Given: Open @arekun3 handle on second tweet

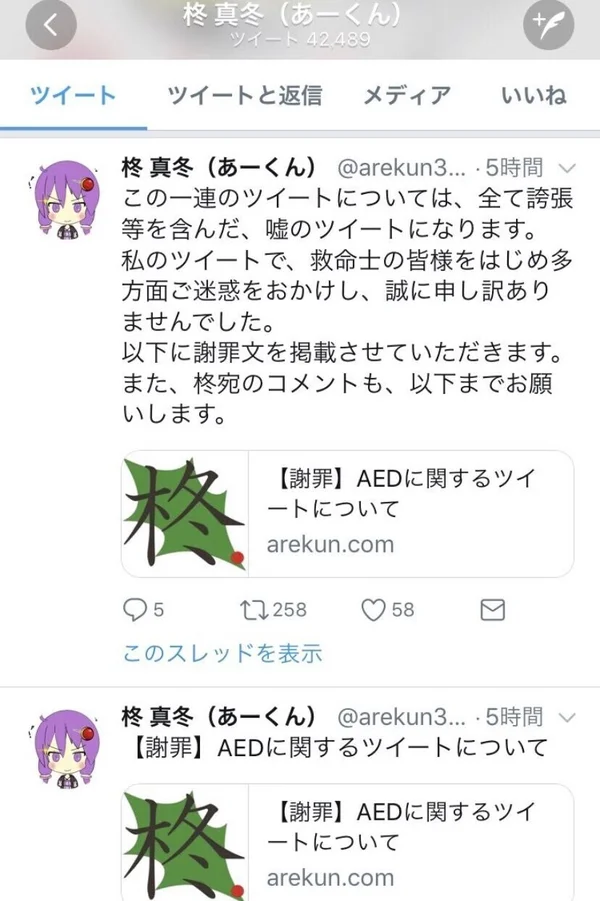Looking at the screenshot, I should [401, 717].
